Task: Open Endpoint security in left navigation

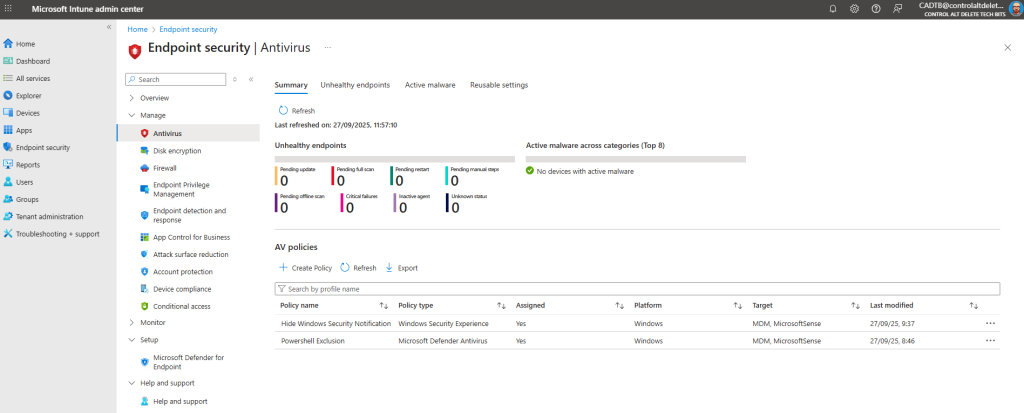Action: click(42, 148)
